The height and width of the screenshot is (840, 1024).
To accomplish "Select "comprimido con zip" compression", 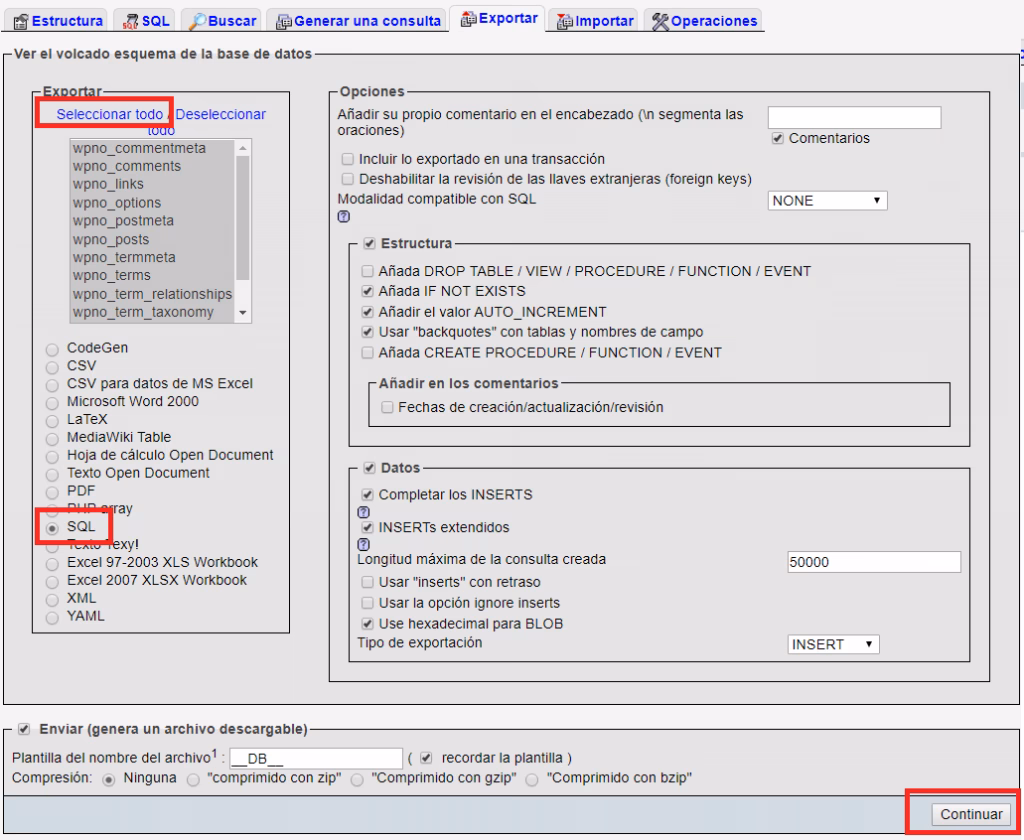I will [x=193, y=780].
